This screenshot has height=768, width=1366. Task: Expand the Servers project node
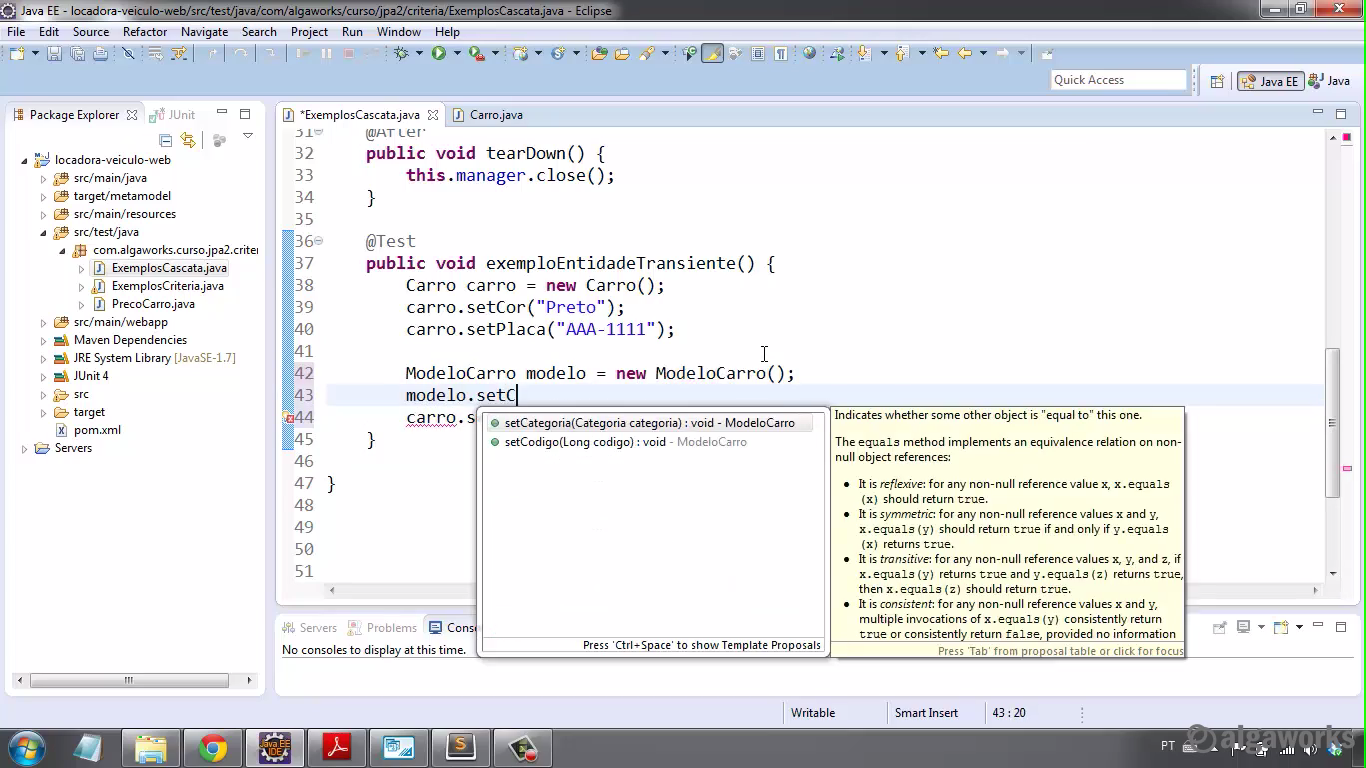(25, 448)
